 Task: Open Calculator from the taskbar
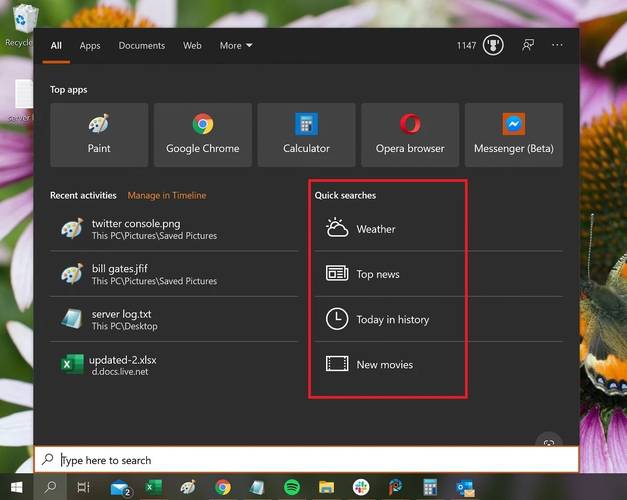pos(430,487)
